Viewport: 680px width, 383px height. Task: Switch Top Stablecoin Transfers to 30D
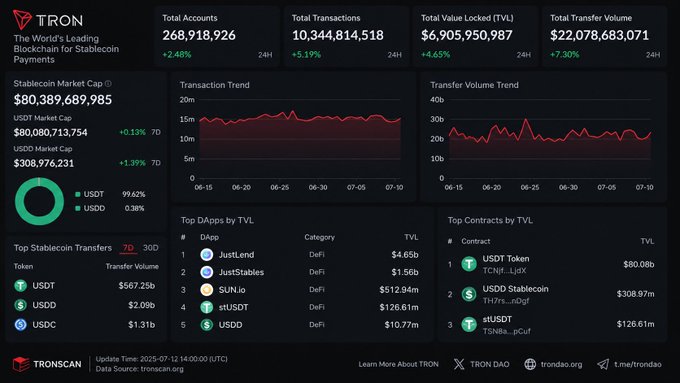click(150, 248)
